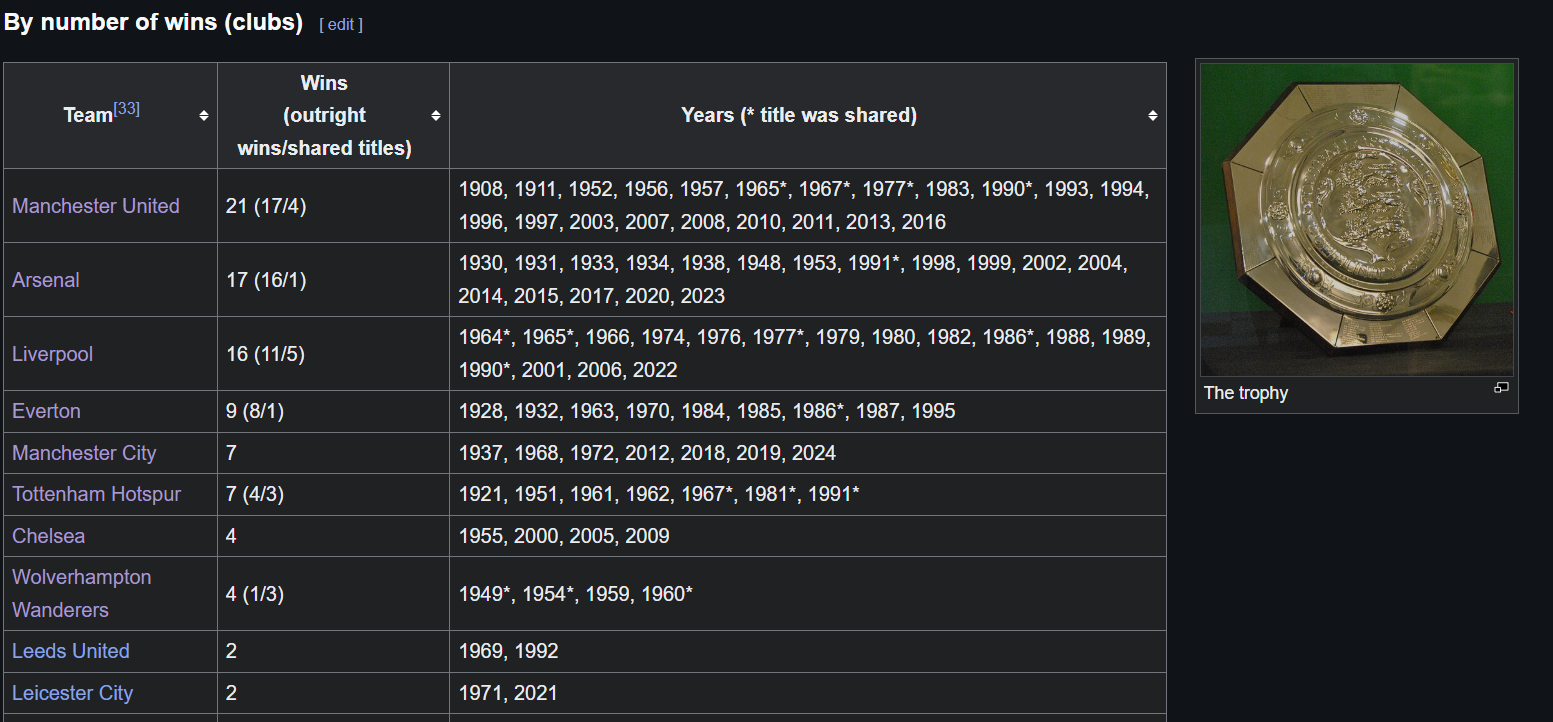Select Arsenal's '17 (16/1)' wins cell
Screen dimensions: 1553x722
(333, 280)
